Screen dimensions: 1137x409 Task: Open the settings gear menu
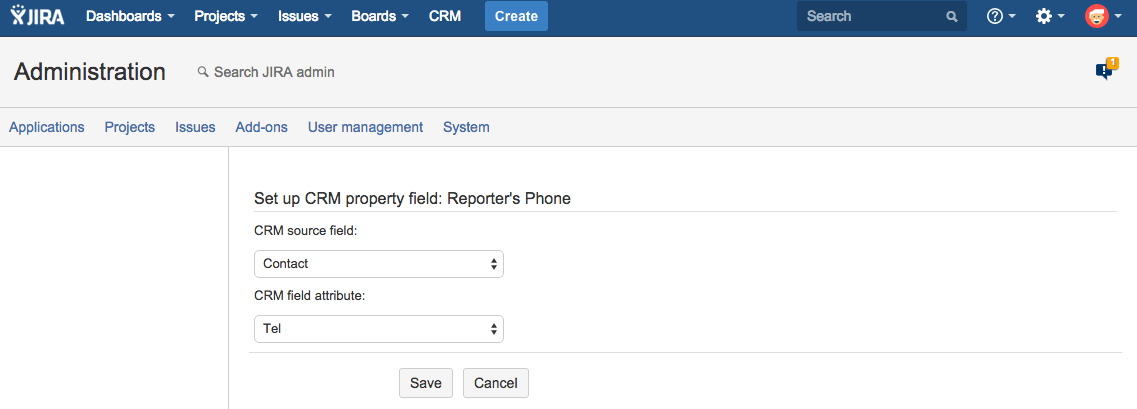[1049, 16]
